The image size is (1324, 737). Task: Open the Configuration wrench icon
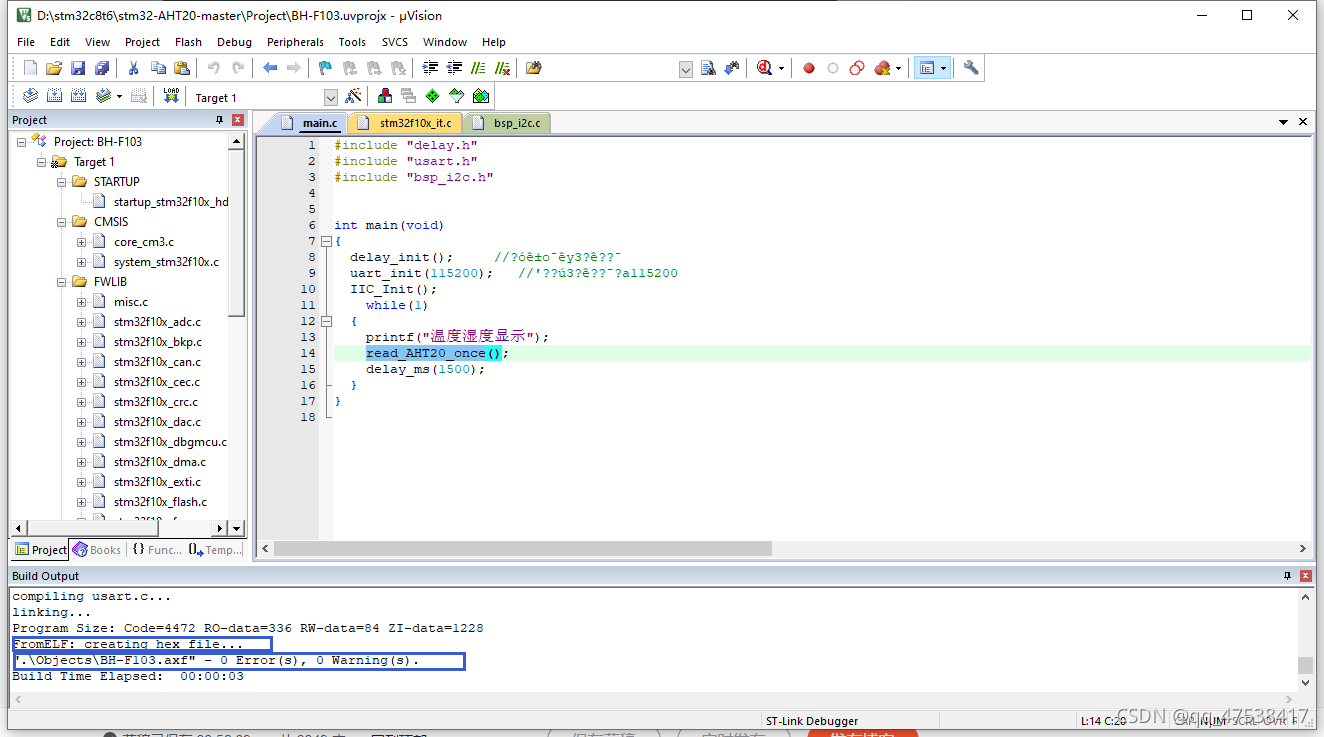(x=971, y=68)
